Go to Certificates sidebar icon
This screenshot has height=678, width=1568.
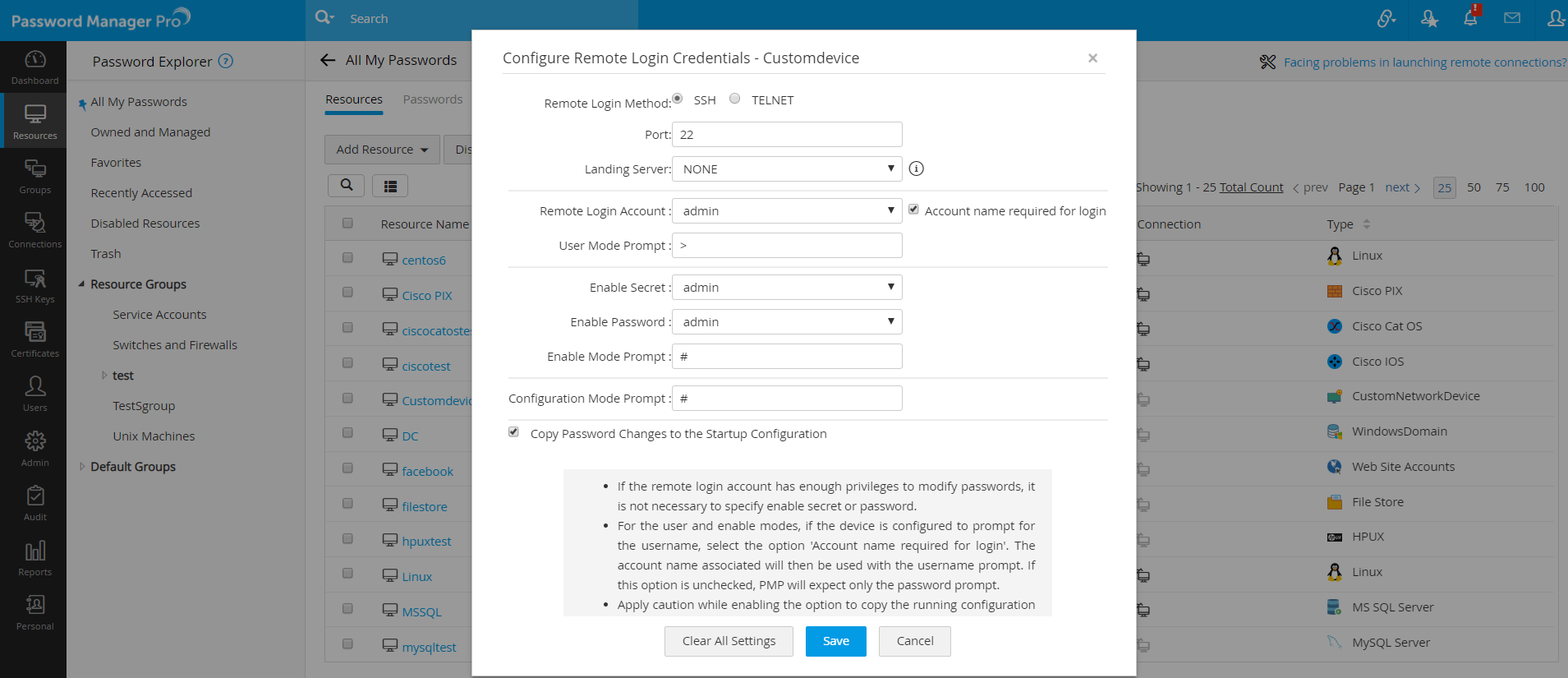[x=34, y=339]
